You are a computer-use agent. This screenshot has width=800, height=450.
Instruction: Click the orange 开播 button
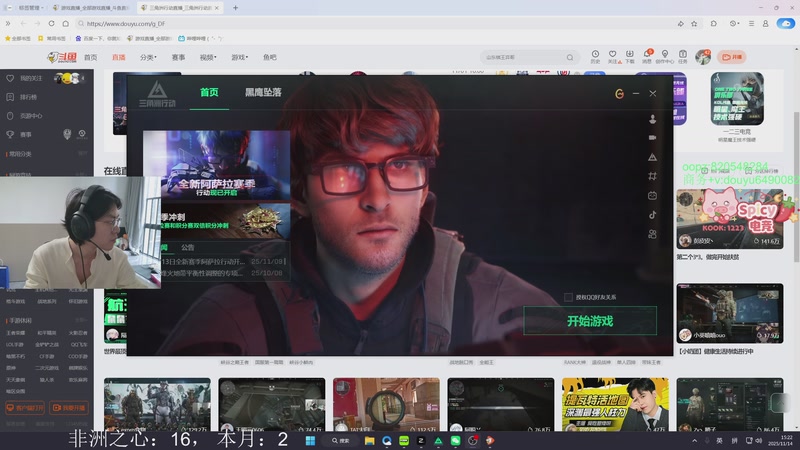pyautogui.click(x=732, y=57)
